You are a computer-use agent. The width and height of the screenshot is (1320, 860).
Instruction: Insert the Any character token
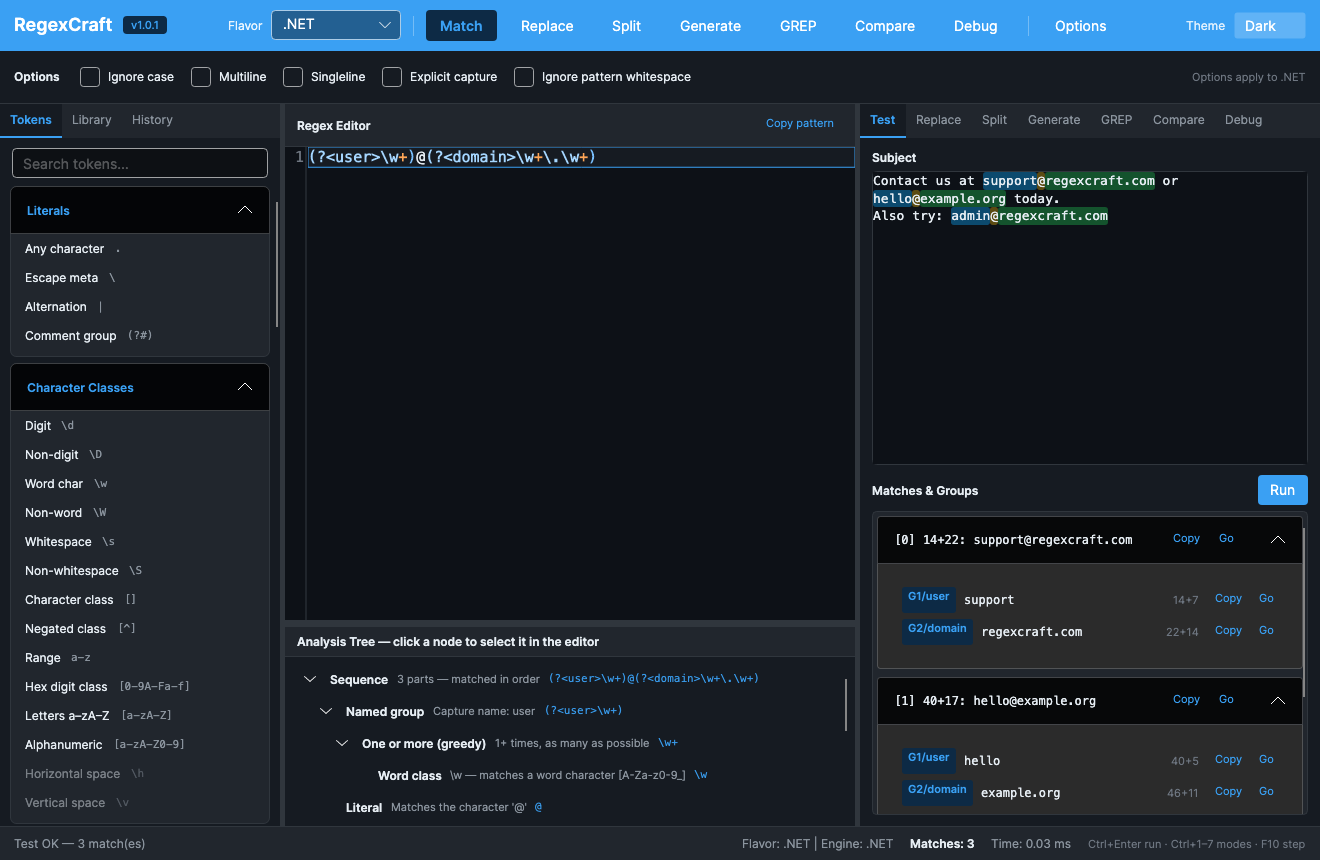pos(140,249)
